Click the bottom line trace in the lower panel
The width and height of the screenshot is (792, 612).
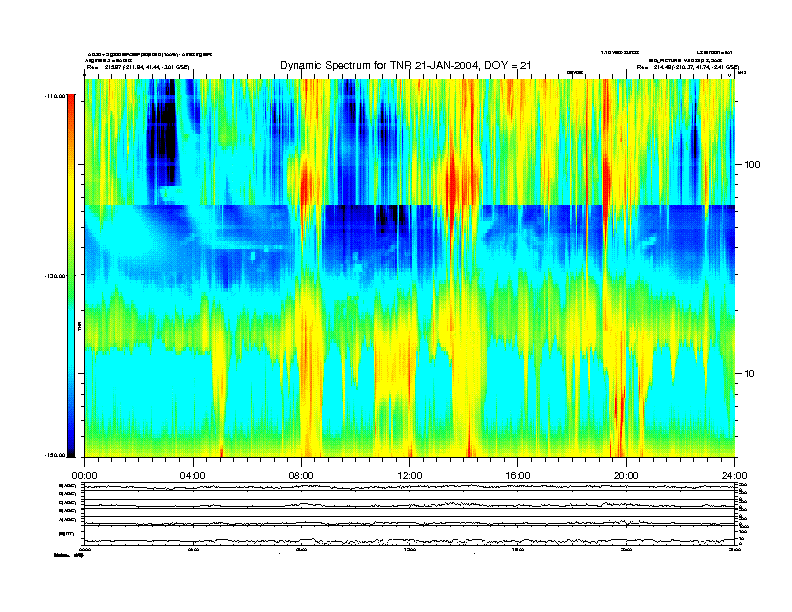click(x=409, y=541)
